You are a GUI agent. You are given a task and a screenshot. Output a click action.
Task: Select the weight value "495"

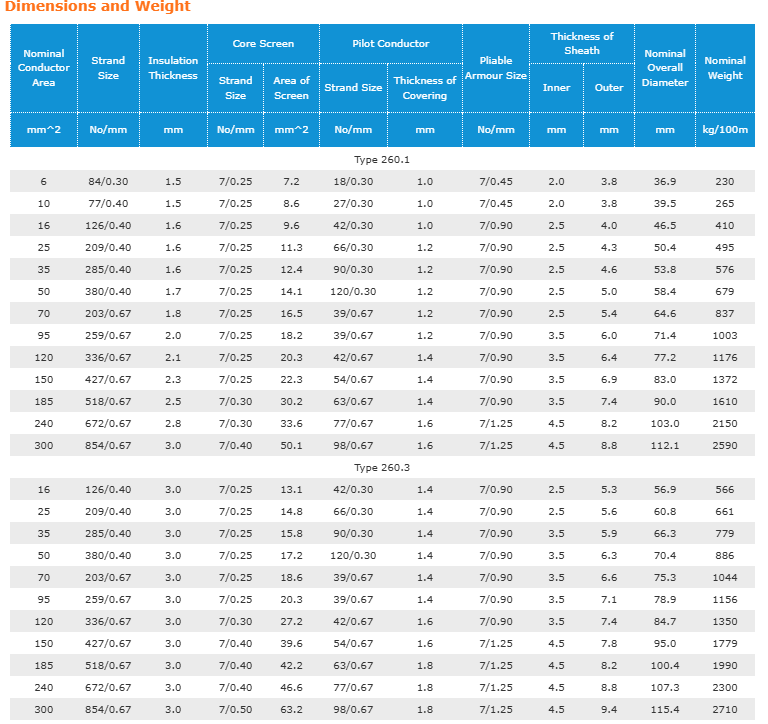(725, 248)
